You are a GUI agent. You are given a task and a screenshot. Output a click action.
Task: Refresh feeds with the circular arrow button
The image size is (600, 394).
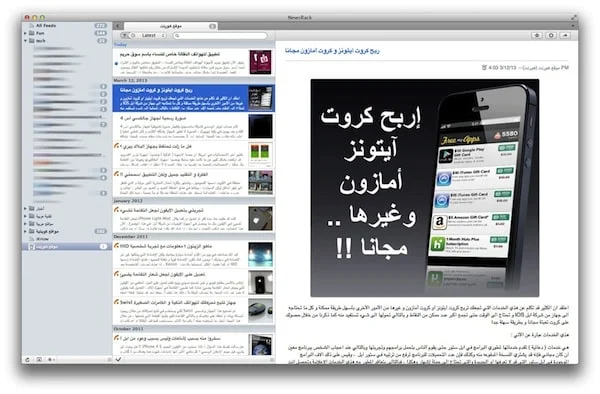(28, 360)
